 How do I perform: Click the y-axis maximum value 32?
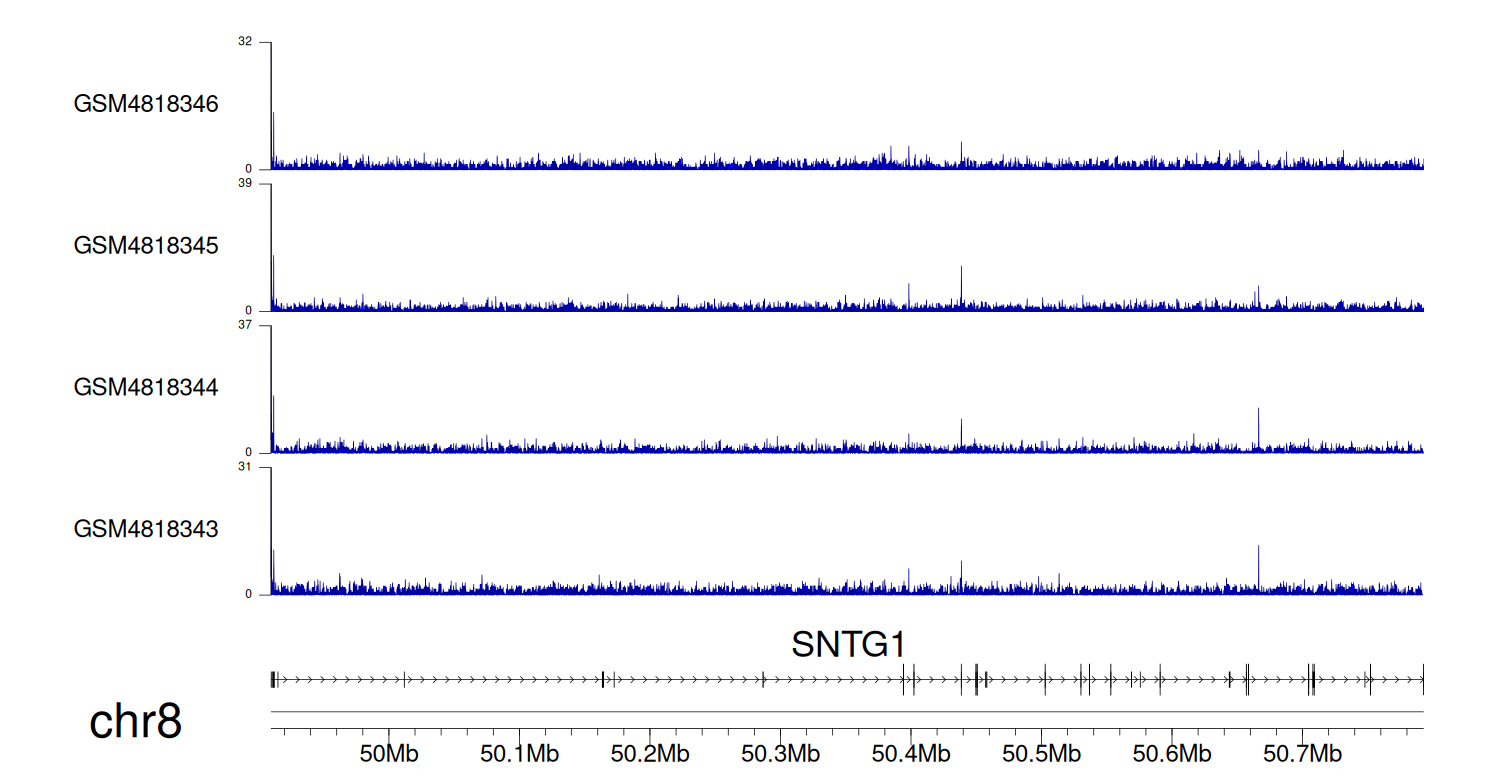point(245,42)
